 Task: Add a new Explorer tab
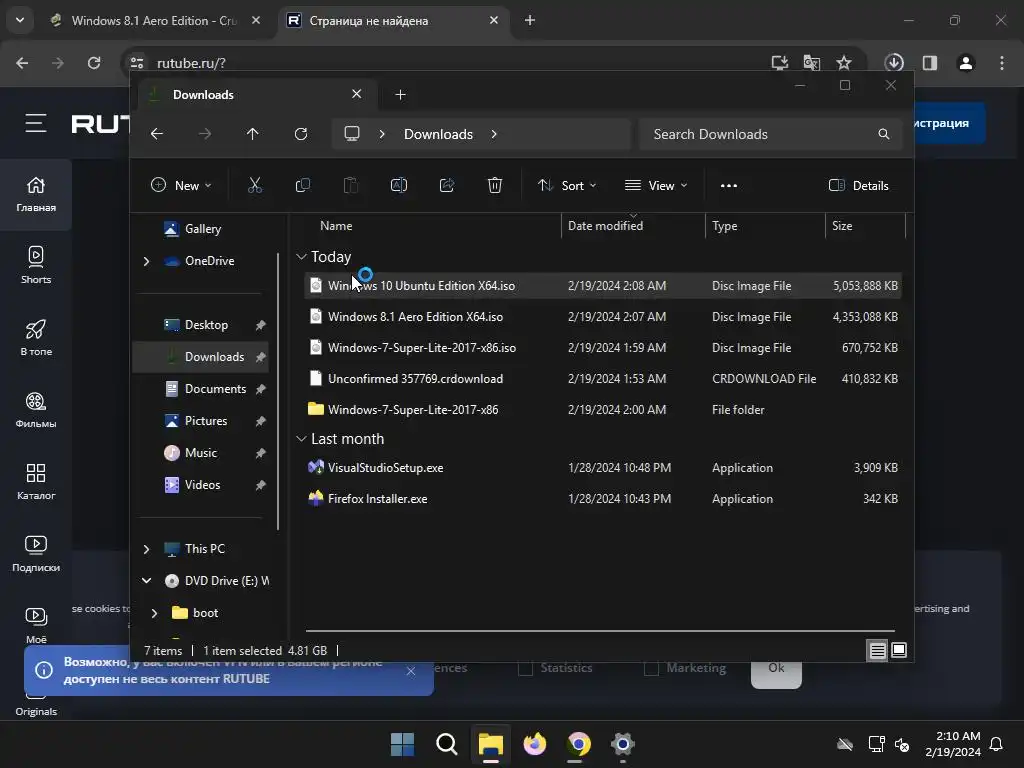pyautogui.click(x=400, y=95)
